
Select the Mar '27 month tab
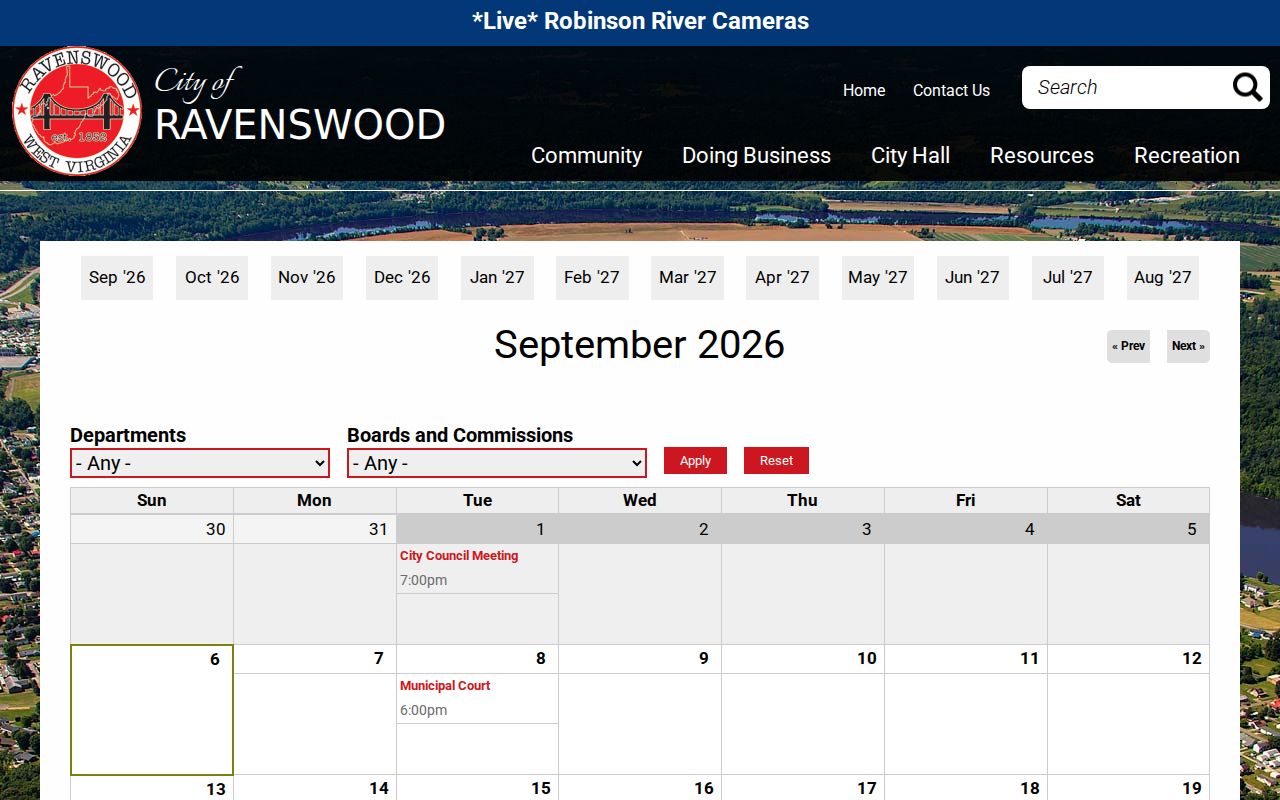(x=688, y=277)
